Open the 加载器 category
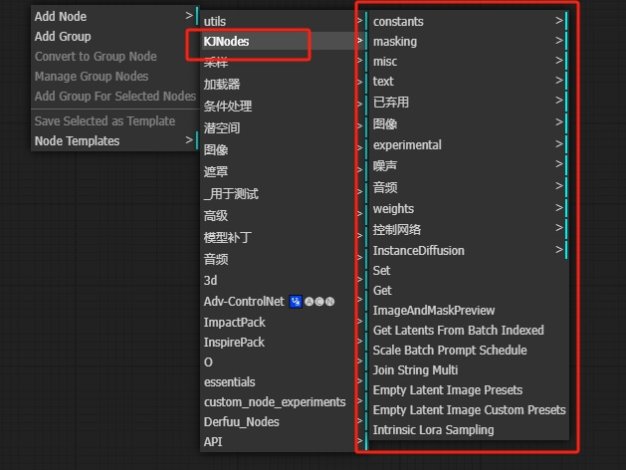 coord(283,84)
